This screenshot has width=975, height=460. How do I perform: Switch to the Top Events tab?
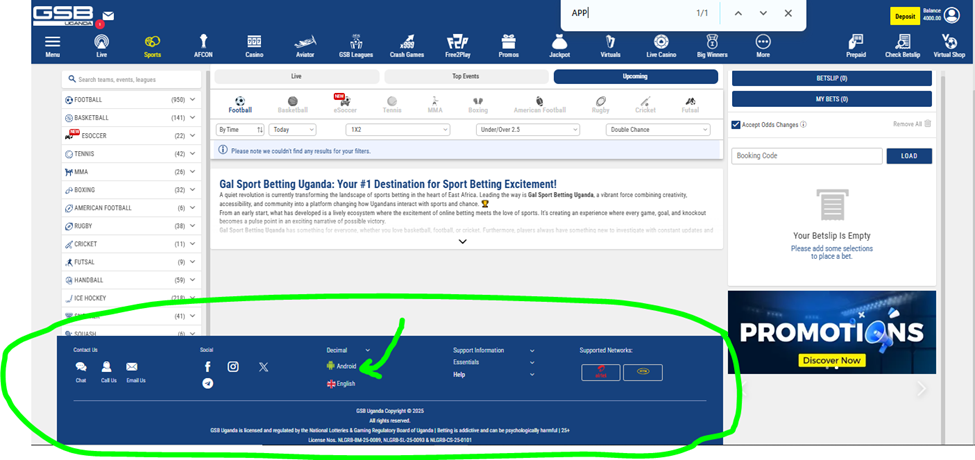465,76
